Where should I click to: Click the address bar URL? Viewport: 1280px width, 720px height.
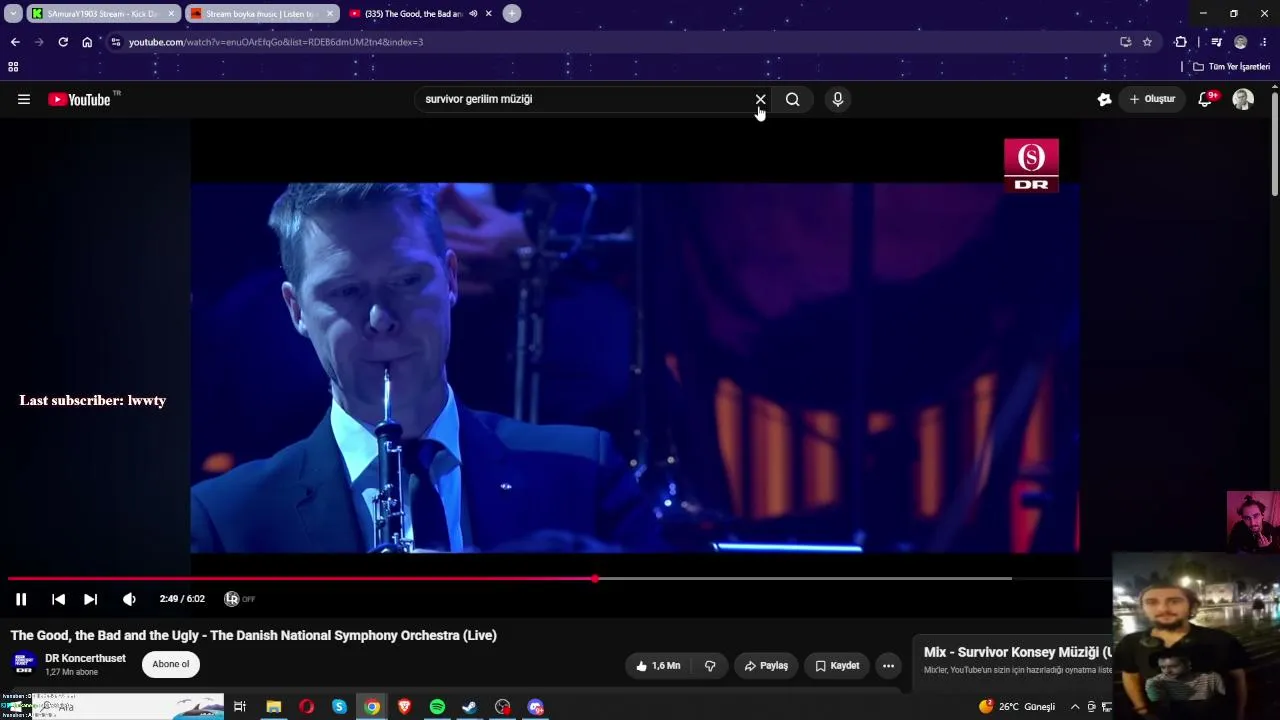276,42
